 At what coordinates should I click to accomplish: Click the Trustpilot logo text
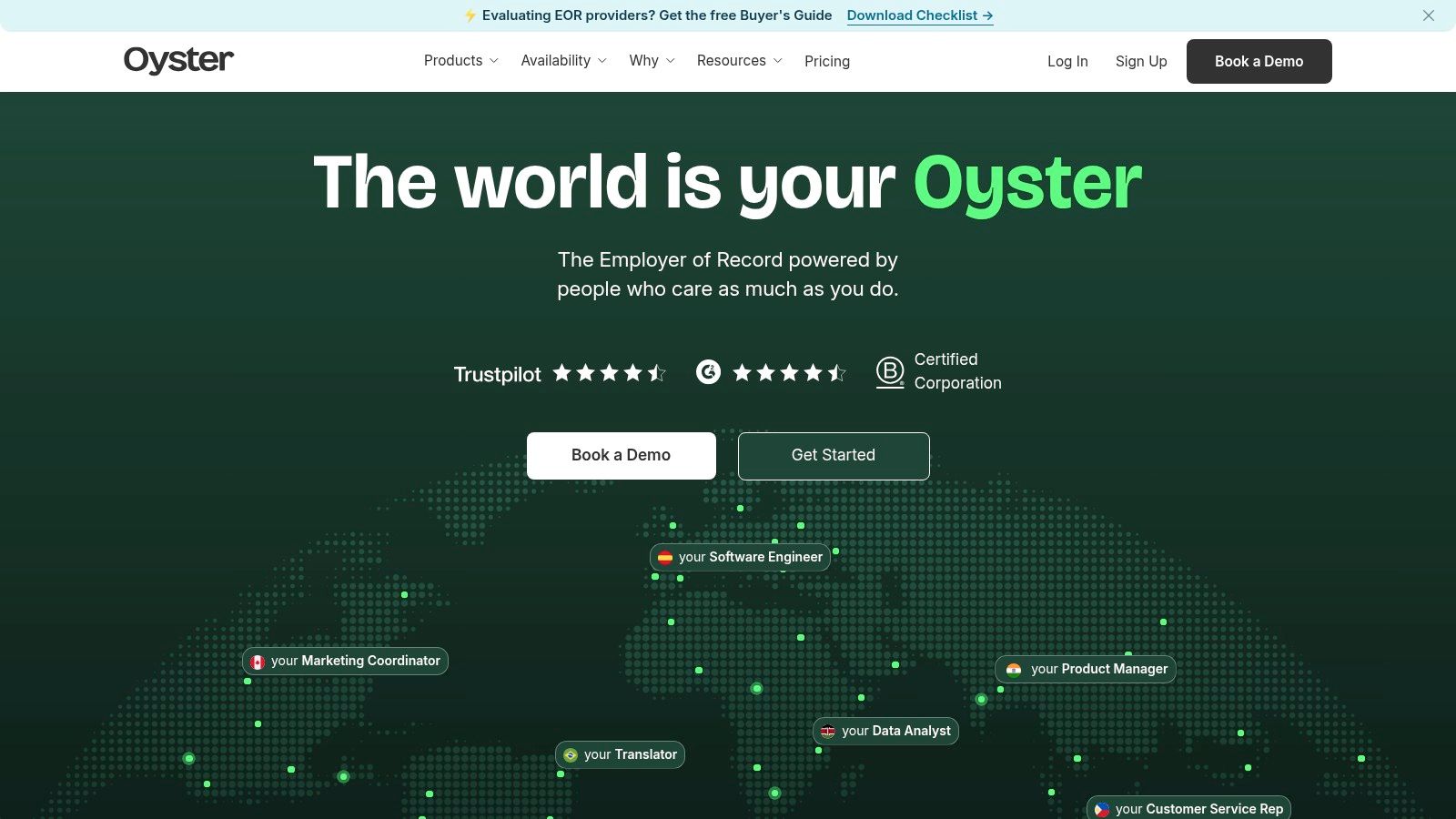coord(497,374)
